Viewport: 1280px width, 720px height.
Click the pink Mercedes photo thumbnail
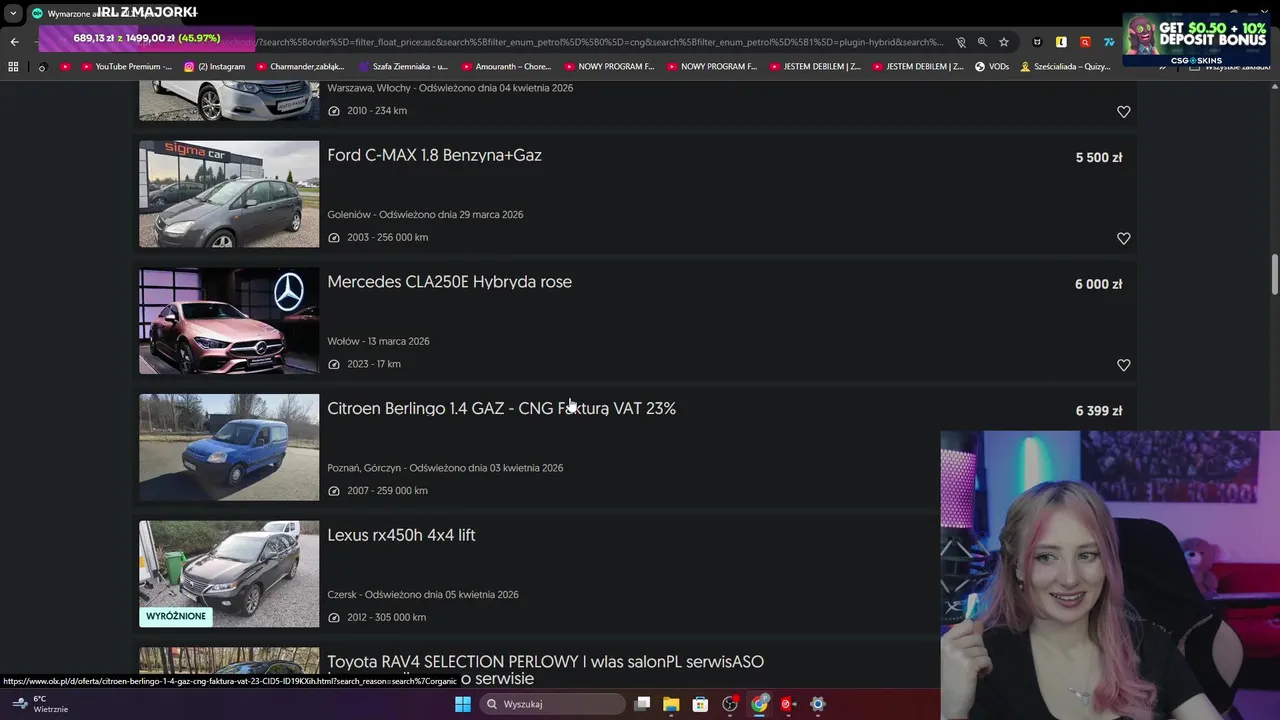click(x=229, y=320)
